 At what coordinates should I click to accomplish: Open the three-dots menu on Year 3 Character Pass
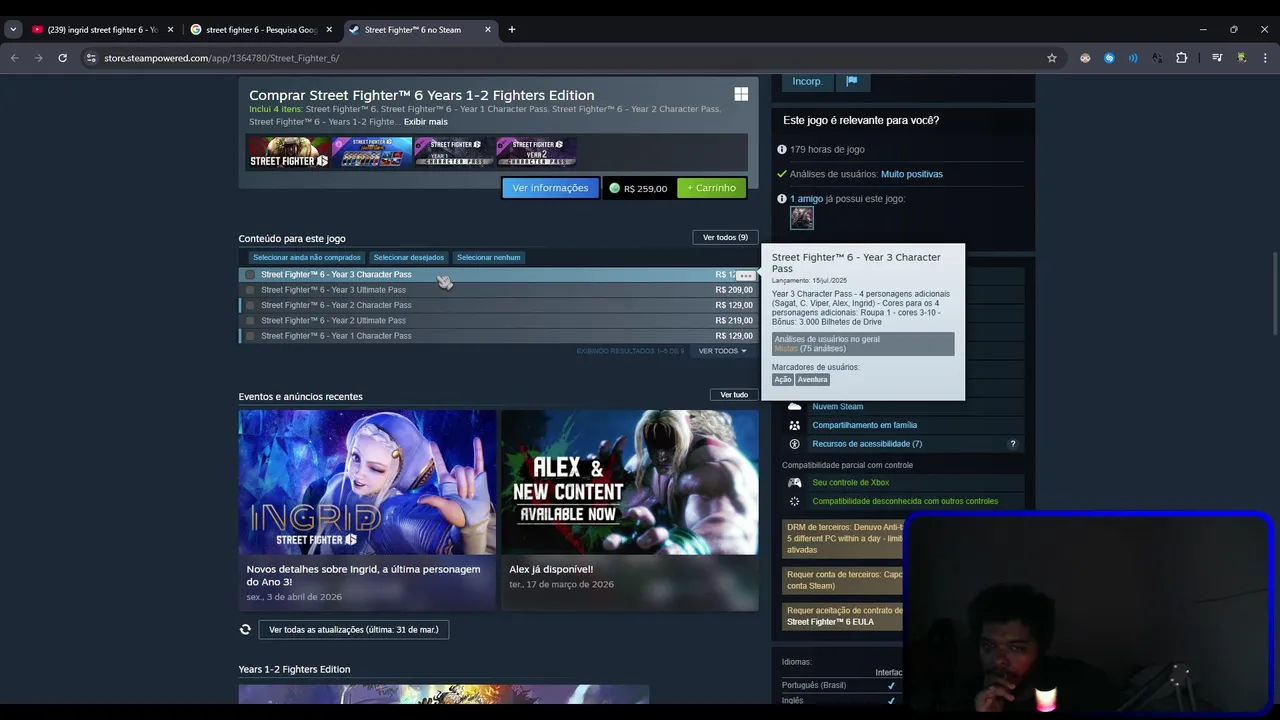(x=745, y=275)
